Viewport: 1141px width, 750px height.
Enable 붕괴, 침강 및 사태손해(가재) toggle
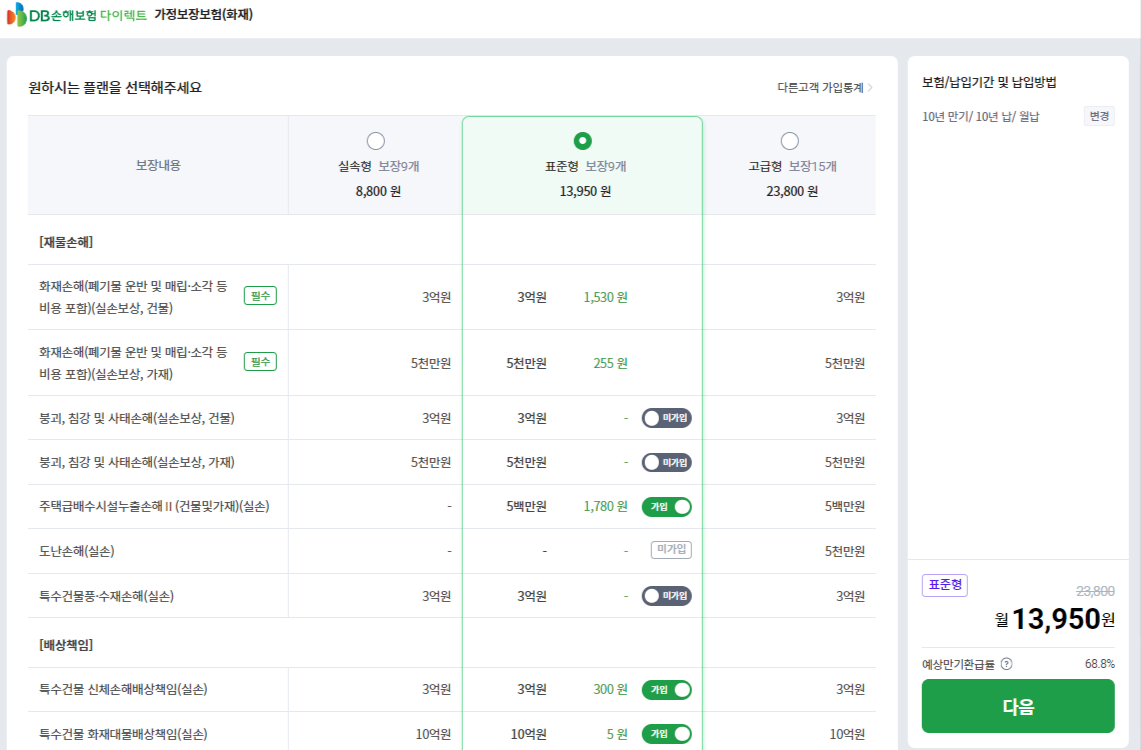click(667, 463)
